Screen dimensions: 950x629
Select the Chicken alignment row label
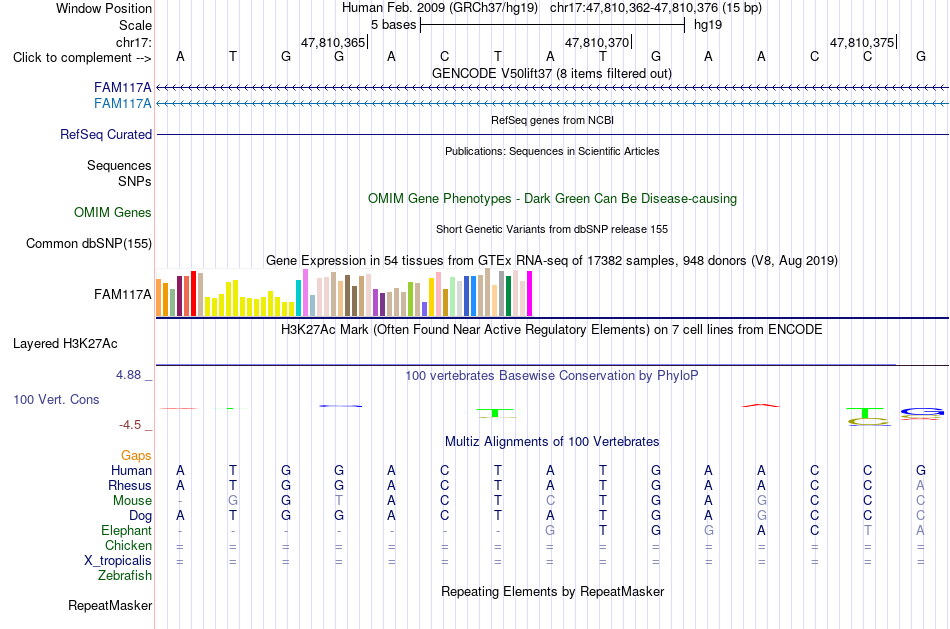click(128, 545)
